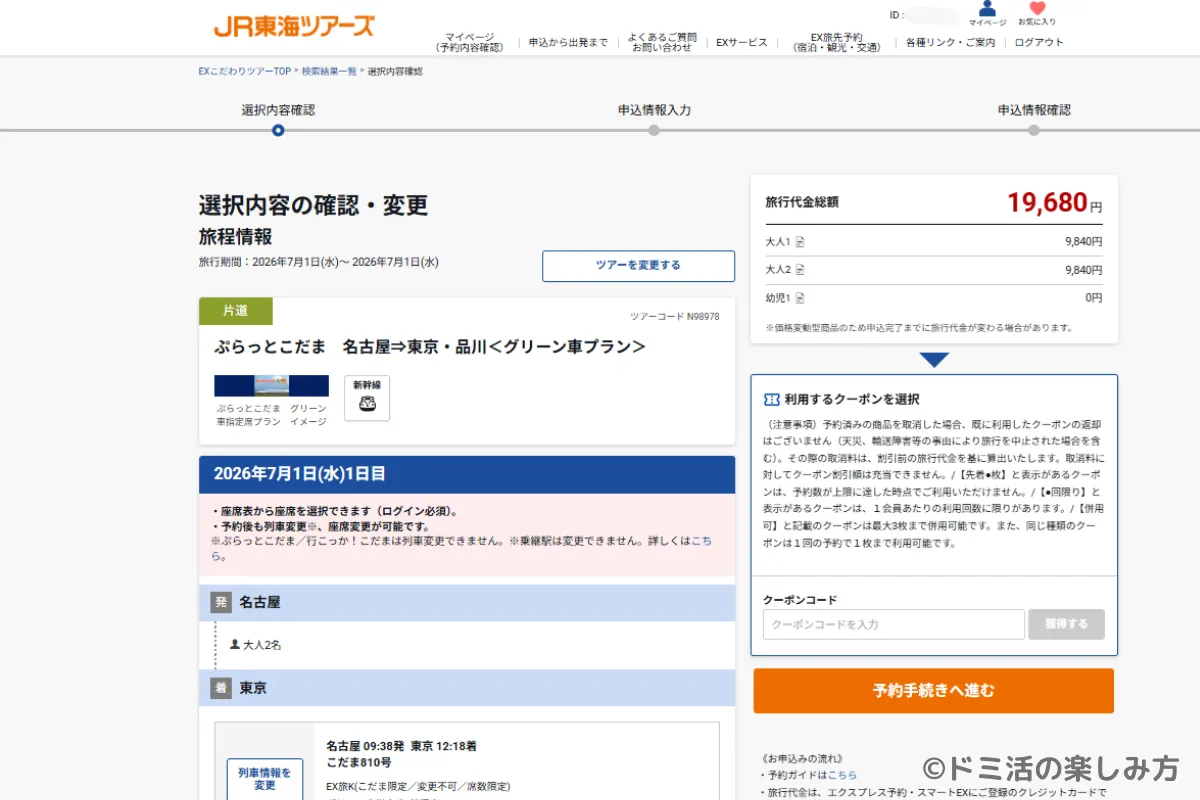Click the 大人2名 passenger icon
This screenshot has height=800, width=1200.
tap(235, 645)
